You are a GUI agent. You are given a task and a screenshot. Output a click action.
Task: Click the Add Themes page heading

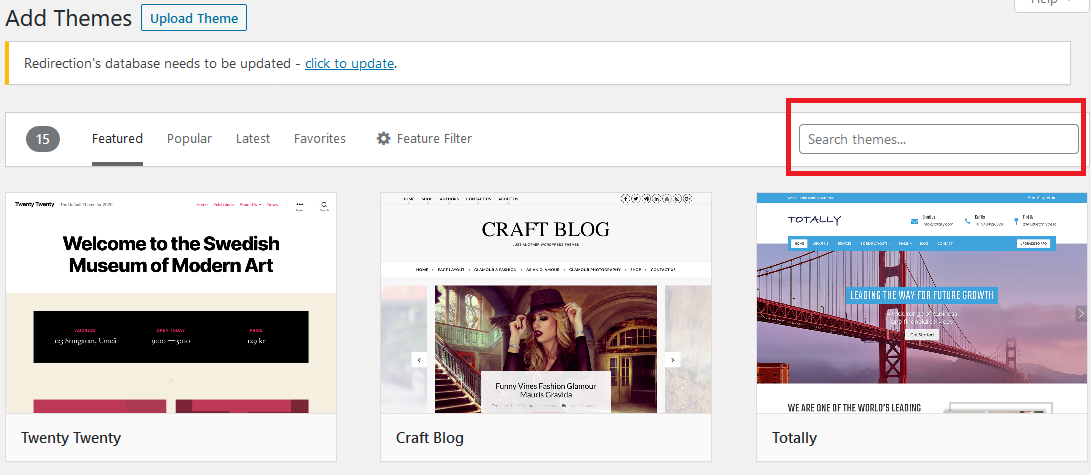[68, 18]
